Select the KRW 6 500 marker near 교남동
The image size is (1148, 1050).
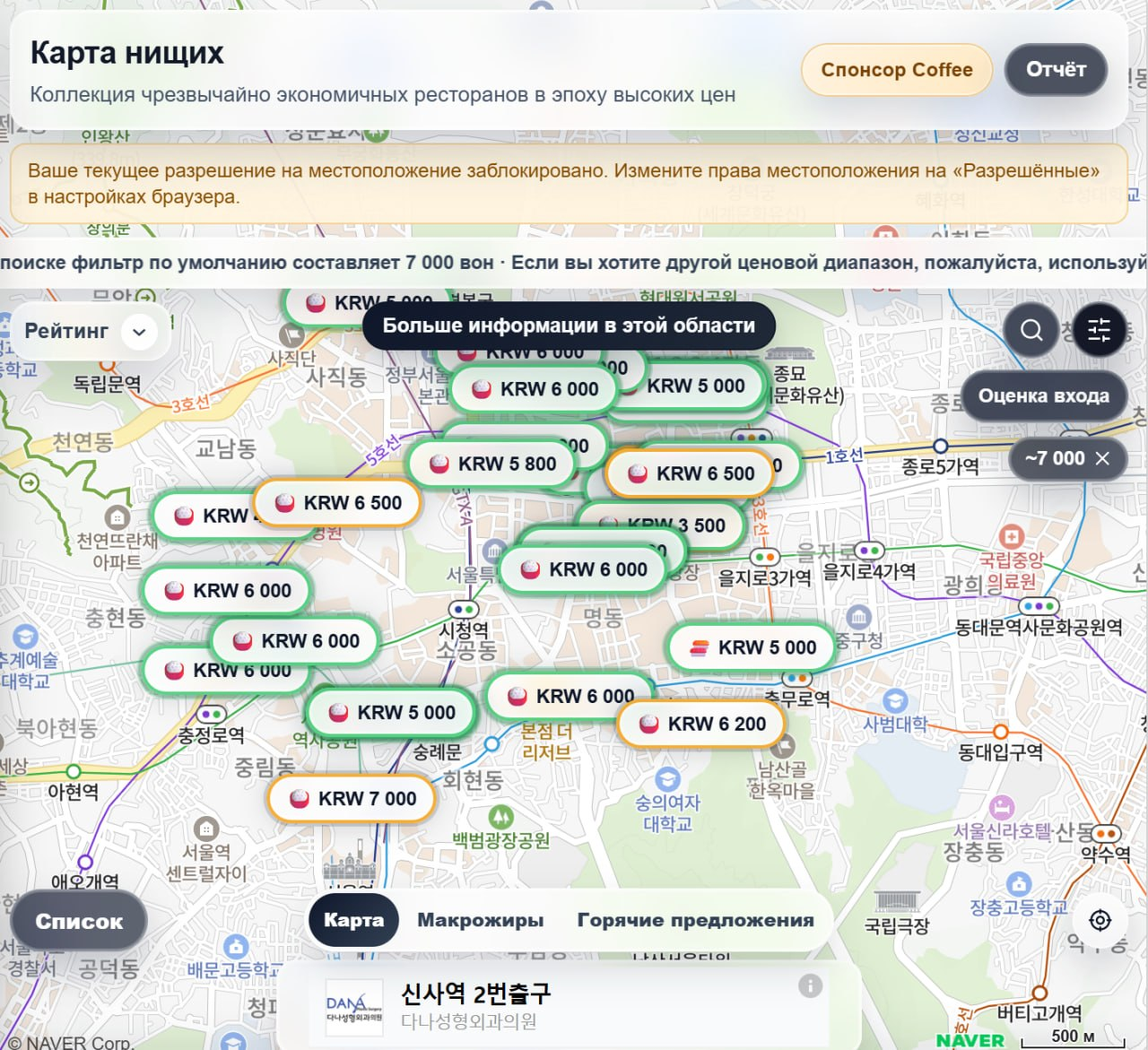click(337, 504)
